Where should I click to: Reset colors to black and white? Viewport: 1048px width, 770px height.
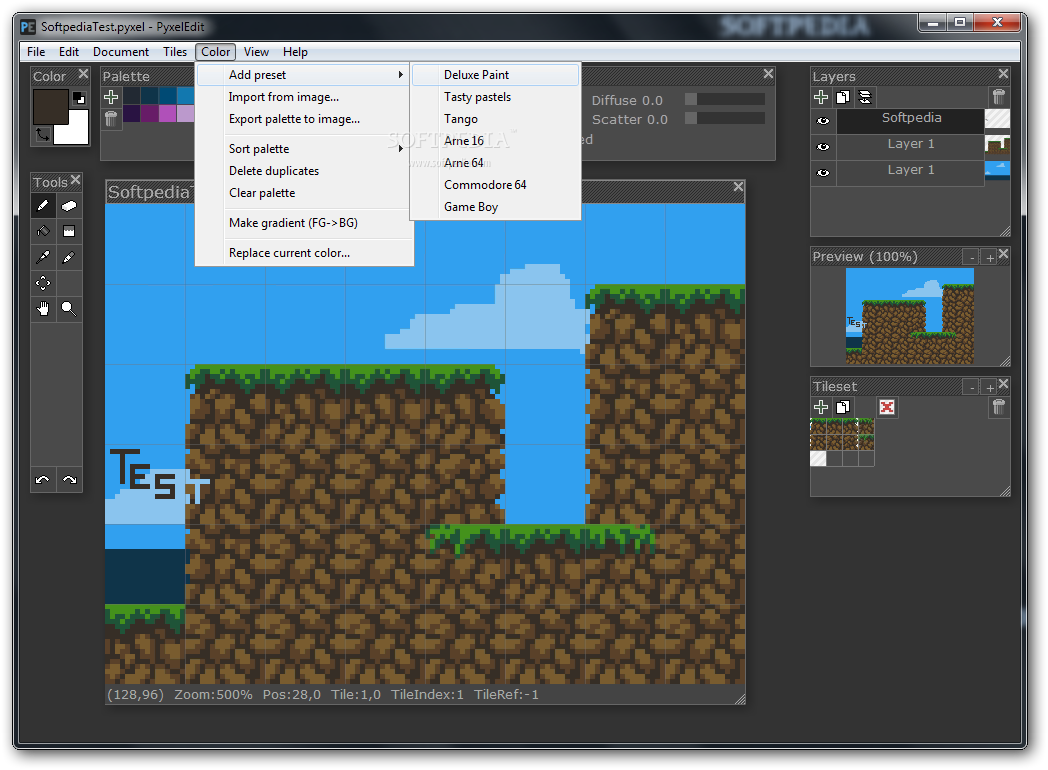point(79,98)
